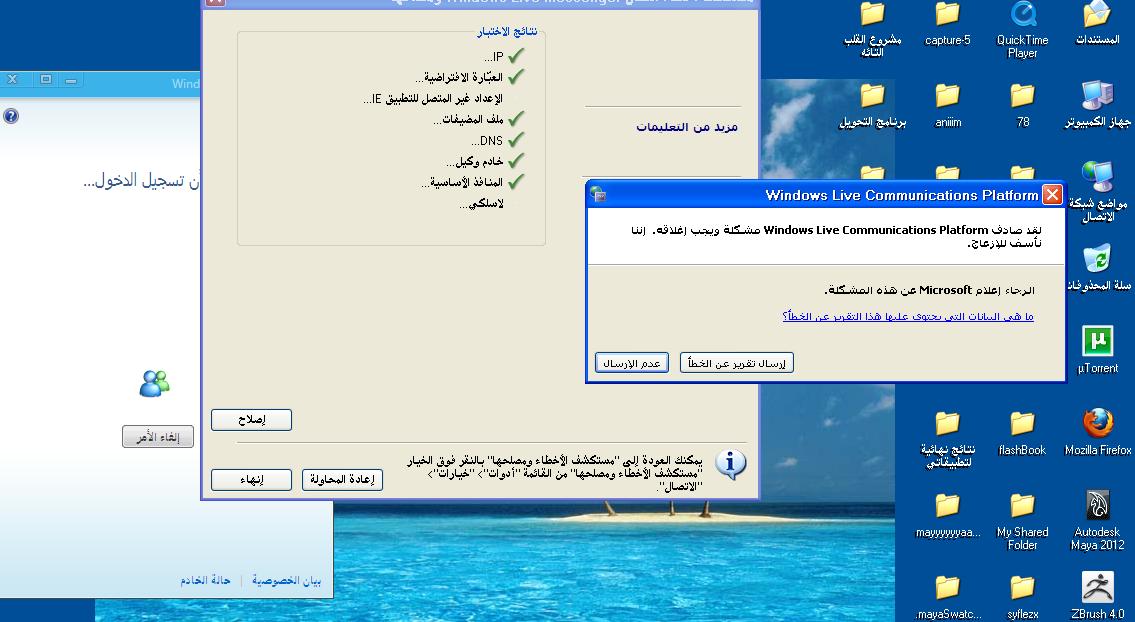Click the help question mark in Messenger window

pos(11,116)
